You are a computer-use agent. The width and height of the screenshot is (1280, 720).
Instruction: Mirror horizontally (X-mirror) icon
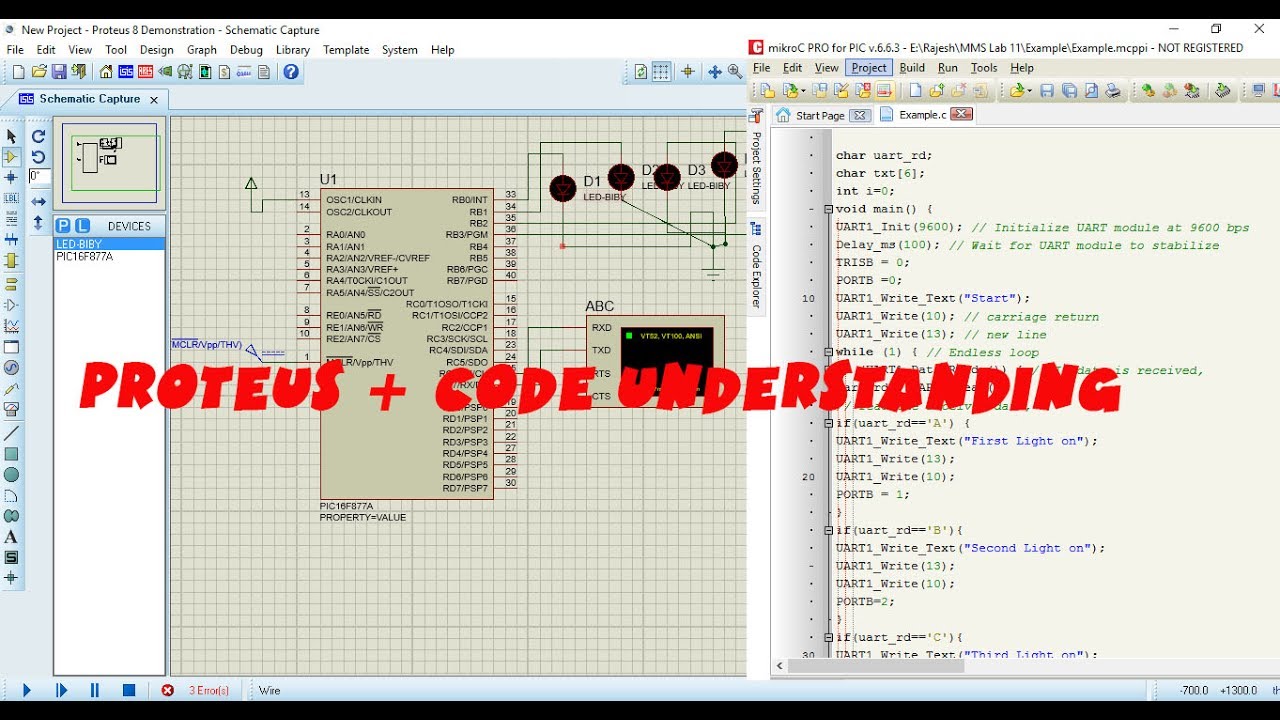pos(38,201)
